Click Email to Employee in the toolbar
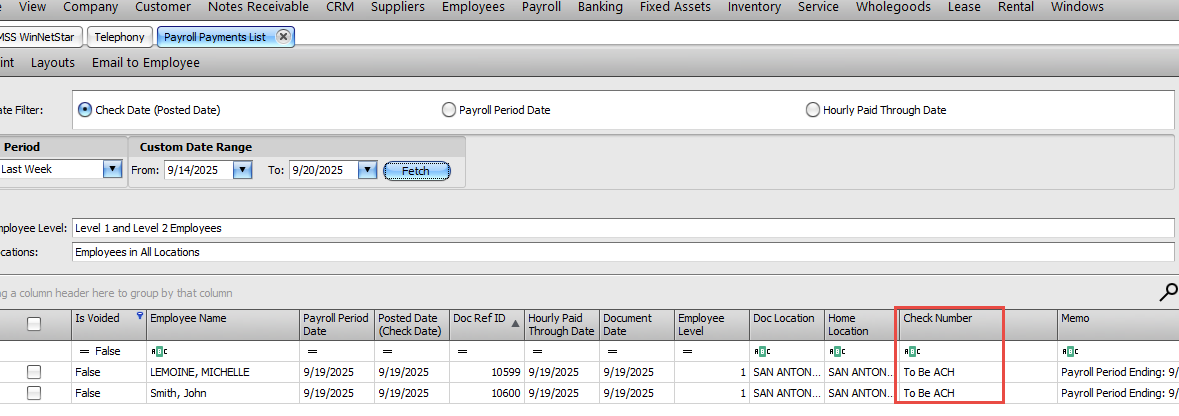 coord(146,62)
